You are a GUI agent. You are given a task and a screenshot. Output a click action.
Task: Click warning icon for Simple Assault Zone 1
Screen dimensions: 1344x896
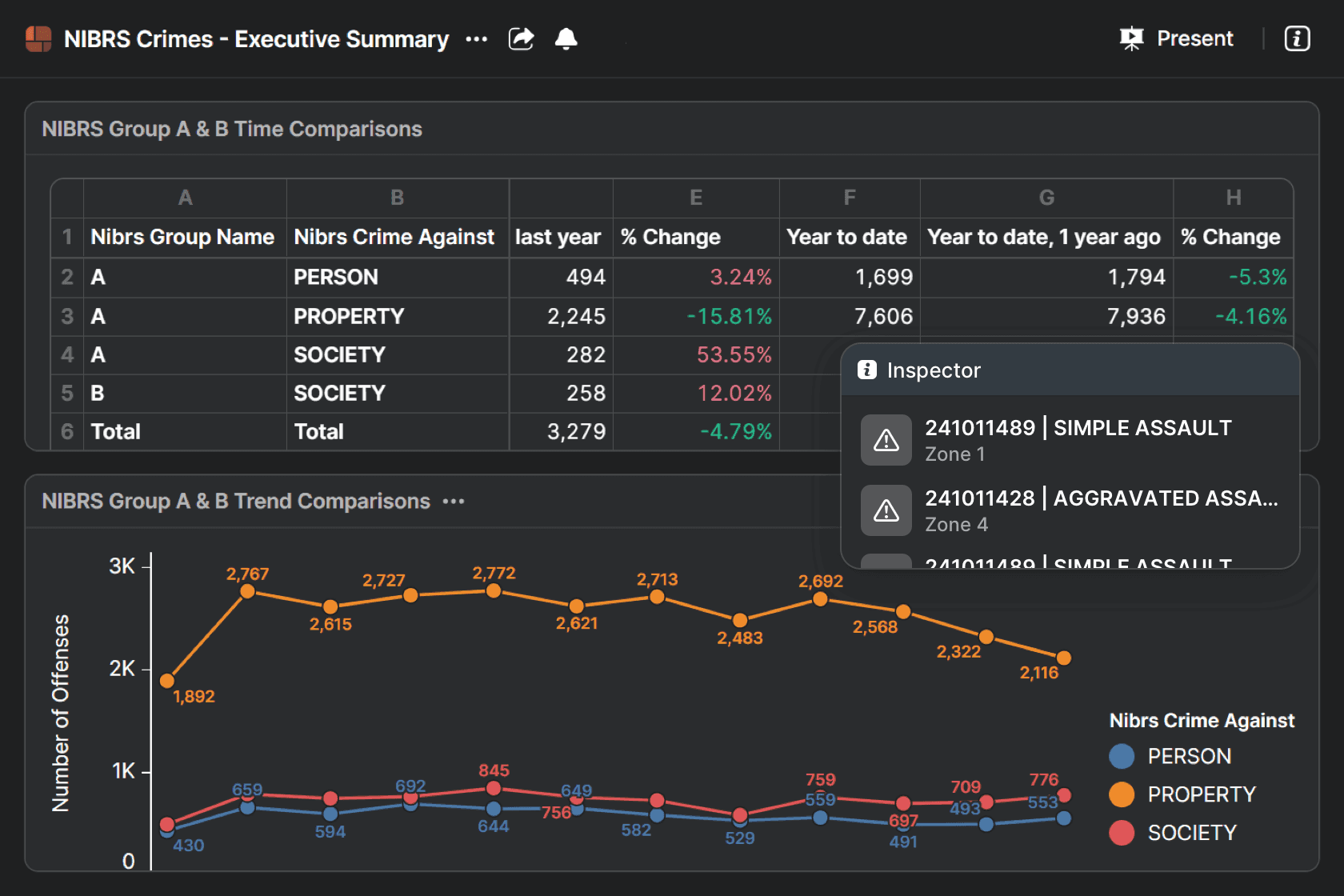coord(886,440)
